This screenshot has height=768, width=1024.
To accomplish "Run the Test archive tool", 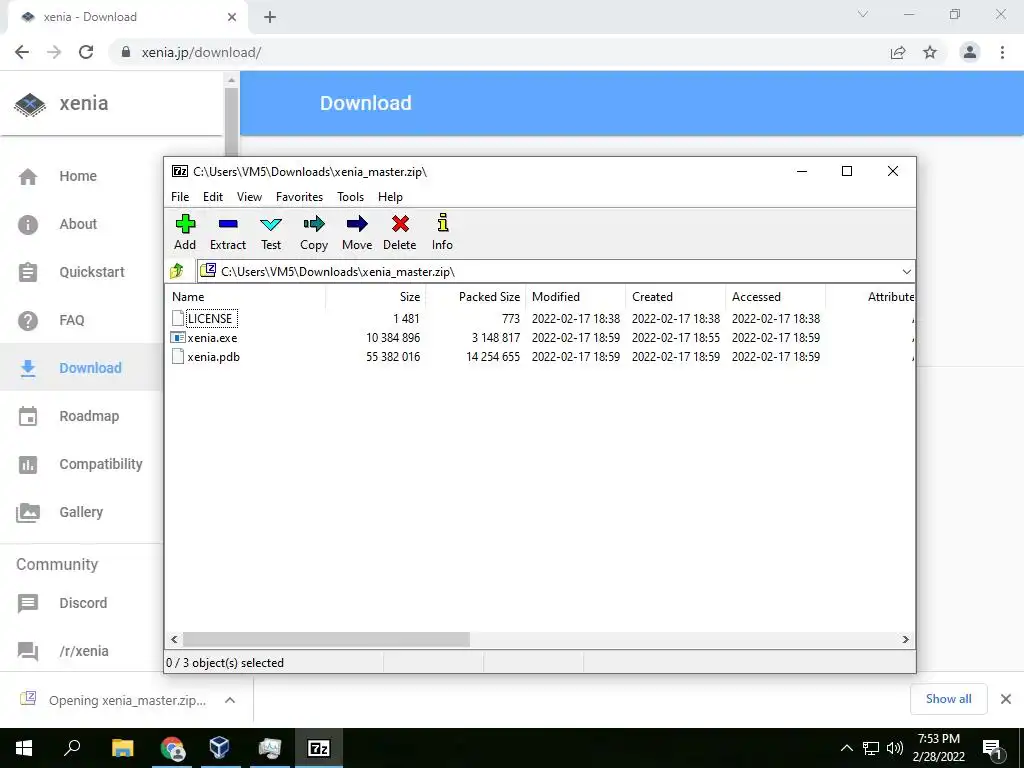I will pyautogui.click(x=271, y=232).
